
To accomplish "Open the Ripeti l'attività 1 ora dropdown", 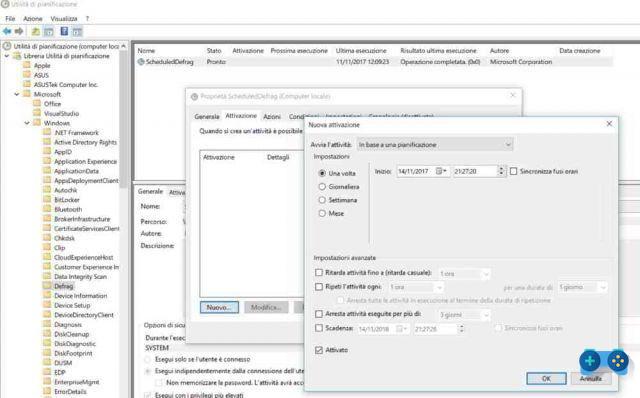I will pyautogui.click(x=416, y=287).
